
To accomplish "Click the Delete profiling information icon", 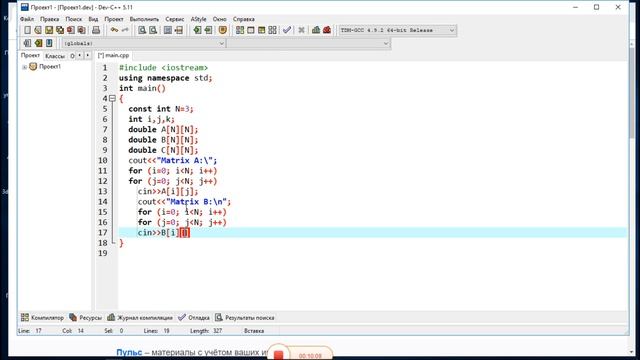I will pyautogui.click(x=327, y=30).
